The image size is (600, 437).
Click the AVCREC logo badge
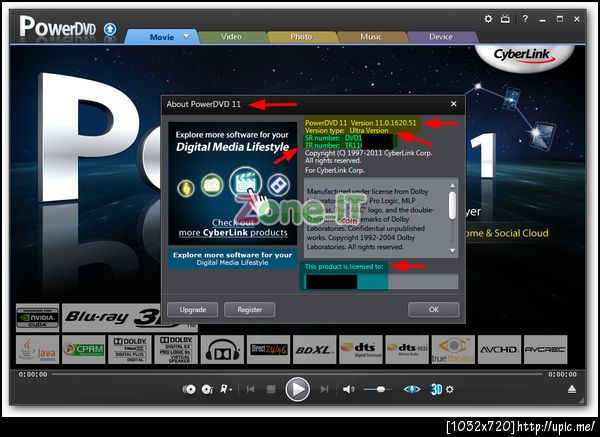tap(545, 349)
